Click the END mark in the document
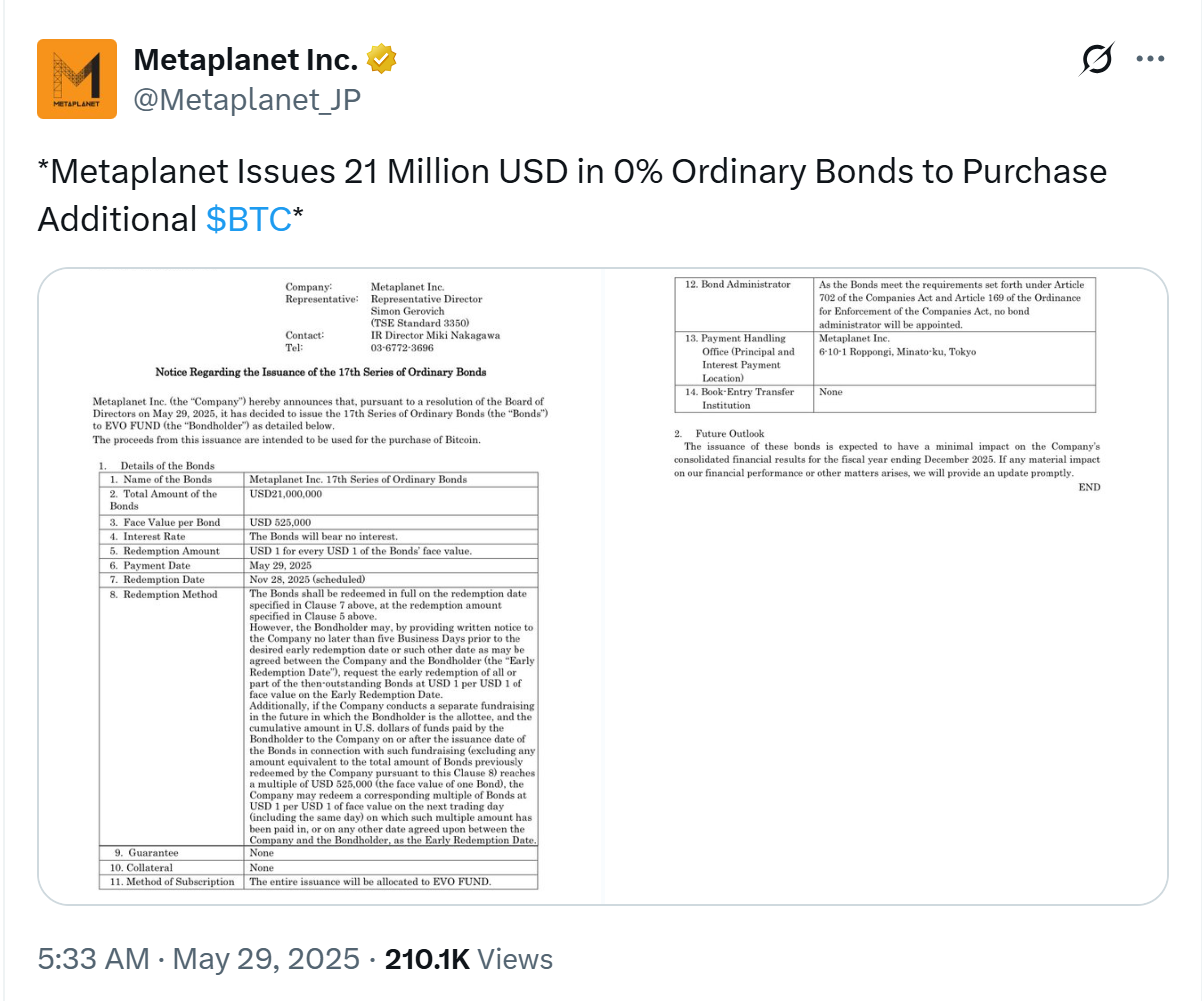The width and height of the screenshot is (1202, 1001). pos(1089,487)
